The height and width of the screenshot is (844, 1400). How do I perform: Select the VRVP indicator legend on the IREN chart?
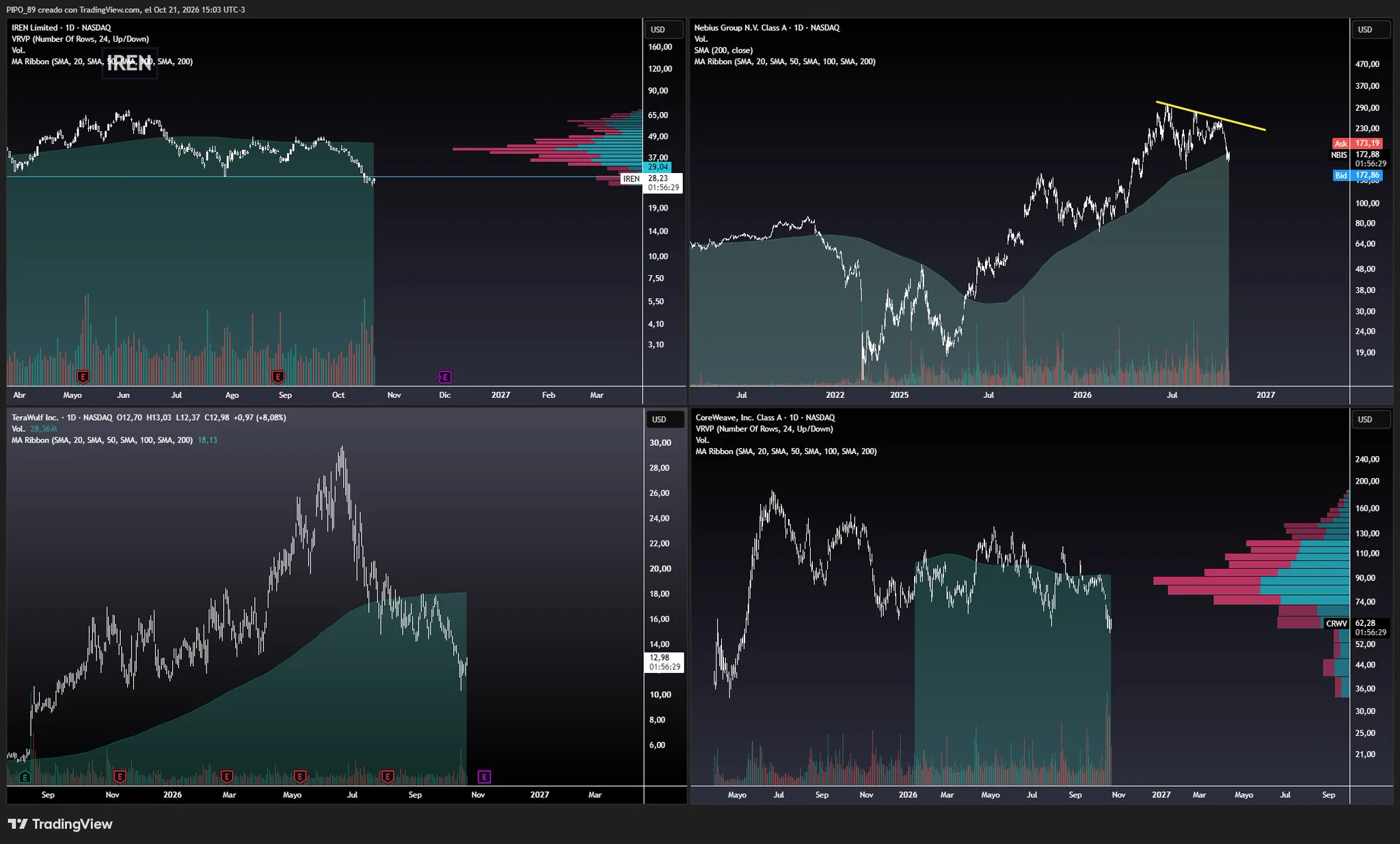[80, 39]
